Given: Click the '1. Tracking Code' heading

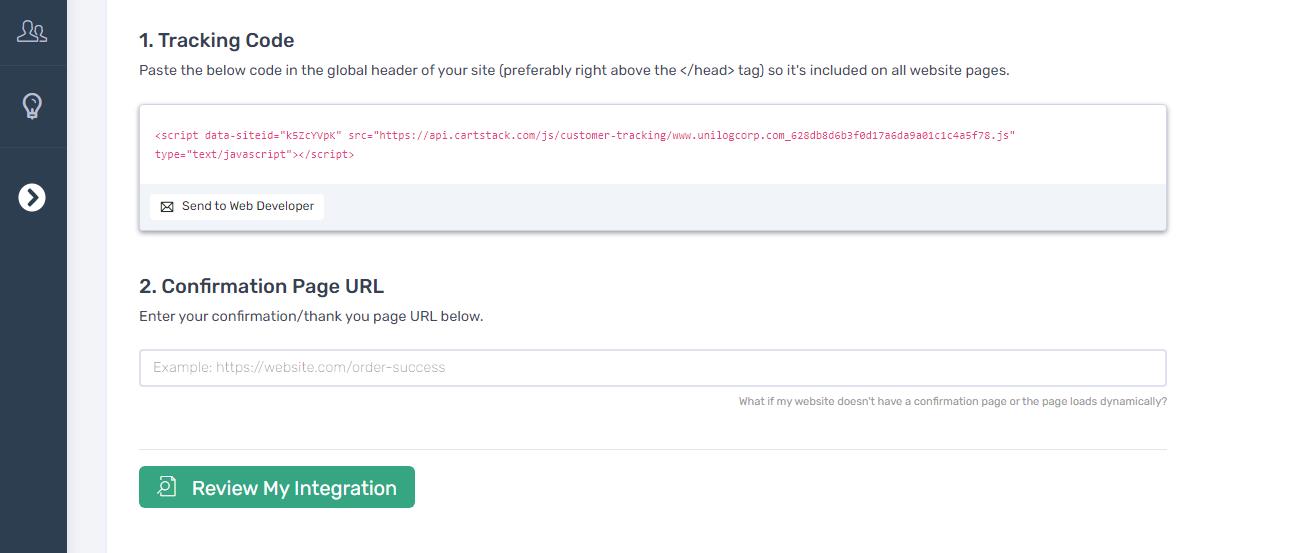Looking at the screenshot, I should pyautogui.click(x=217, y=41).
